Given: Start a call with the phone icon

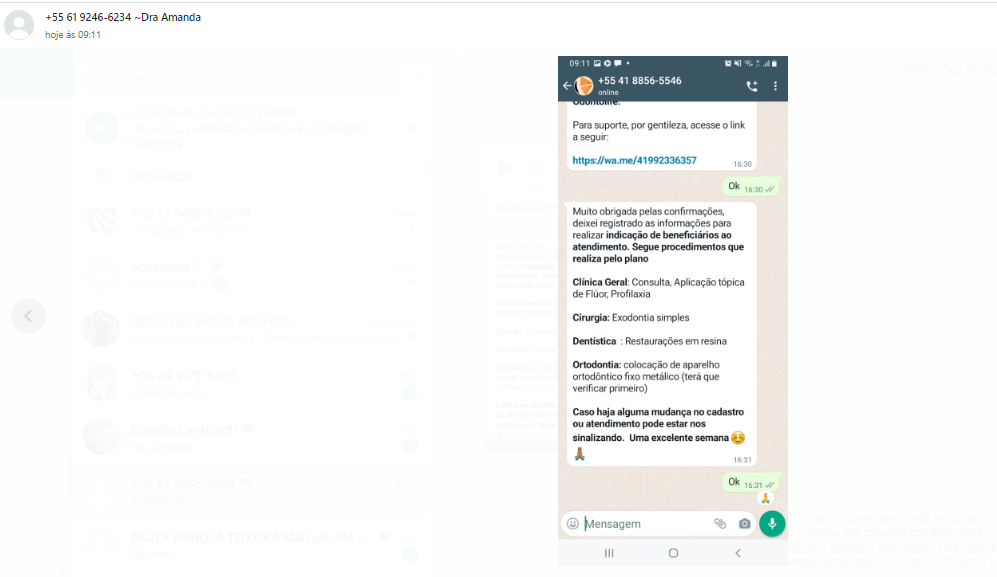Looking at the screenshot, I should (x=752, y=86).
